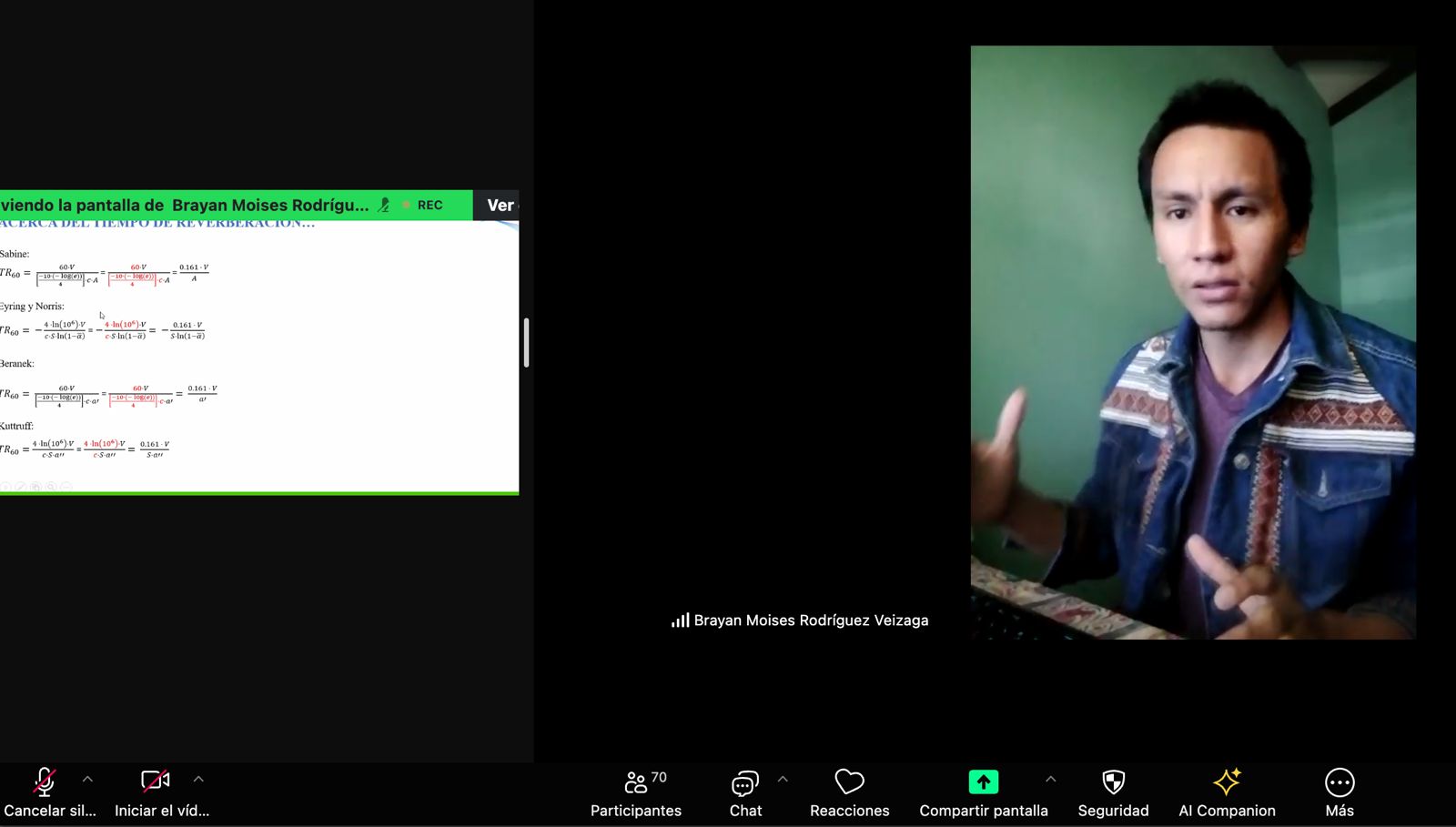Unmute the microphone in Zoom
This screenshot has width=1456, height=827.
pyautogui.click(x=44, y=782)
